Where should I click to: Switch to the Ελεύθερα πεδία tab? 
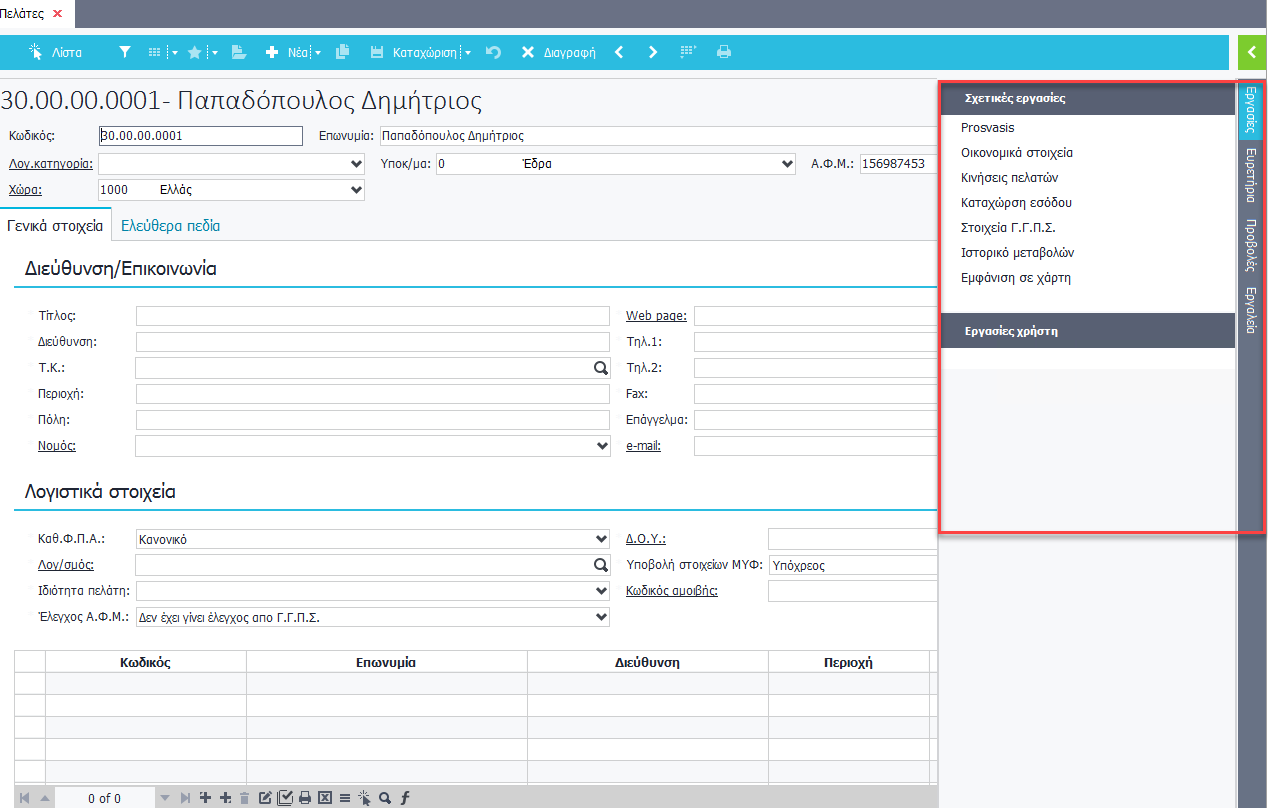[x=170, y=226]
